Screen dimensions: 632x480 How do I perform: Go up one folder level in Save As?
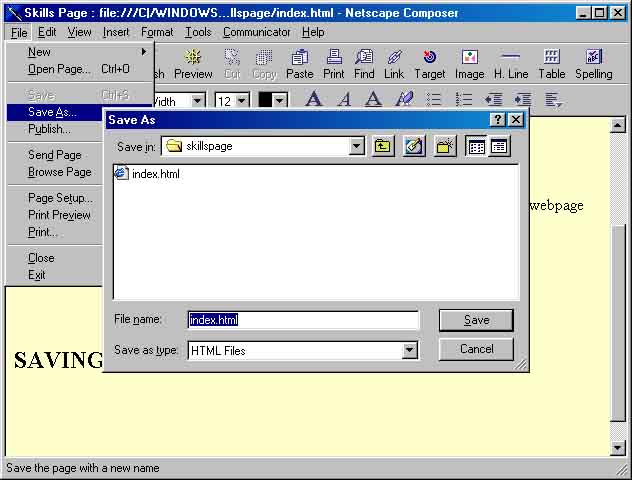tap(383, 146)
